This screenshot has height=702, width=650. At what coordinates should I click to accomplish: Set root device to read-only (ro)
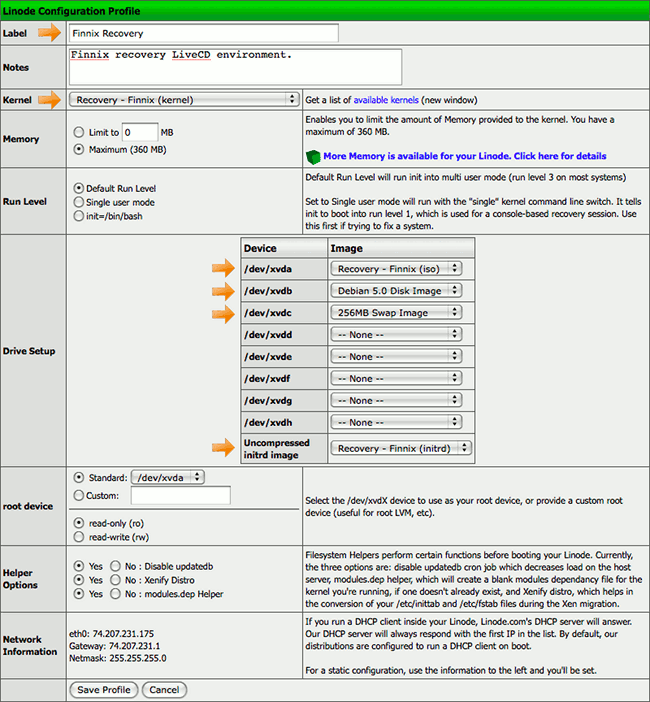(x=79, y=523)
